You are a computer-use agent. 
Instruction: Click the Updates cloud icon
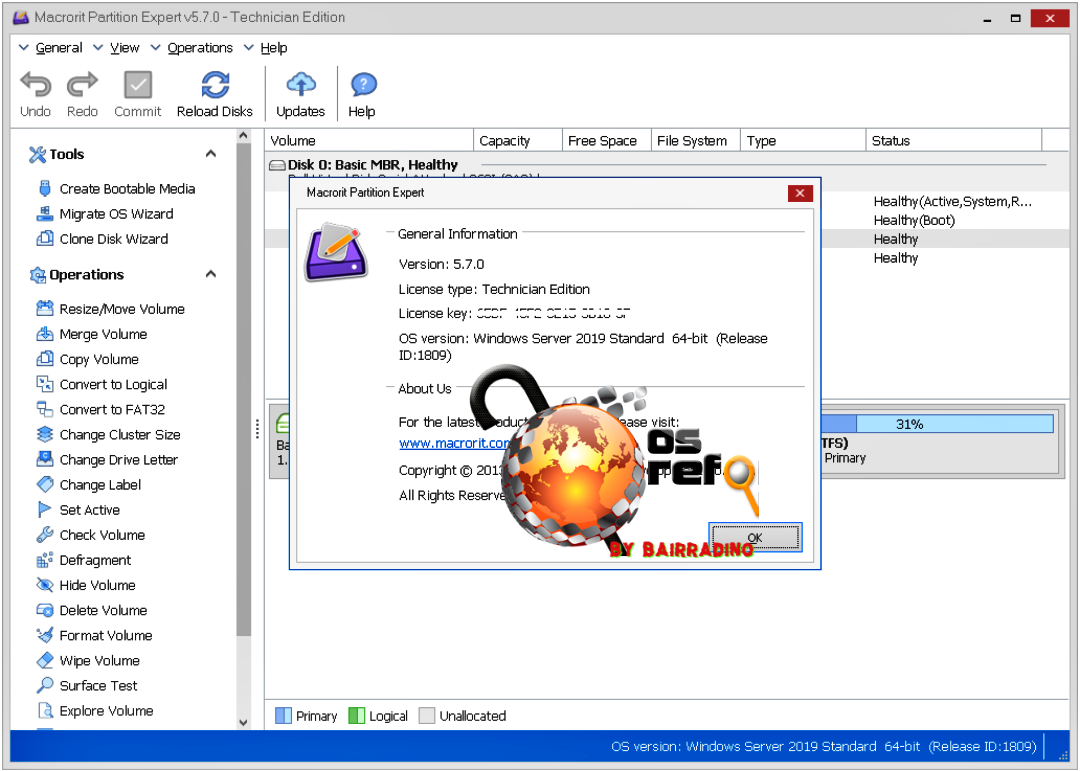pyautogui.click(x=300, y=85)
